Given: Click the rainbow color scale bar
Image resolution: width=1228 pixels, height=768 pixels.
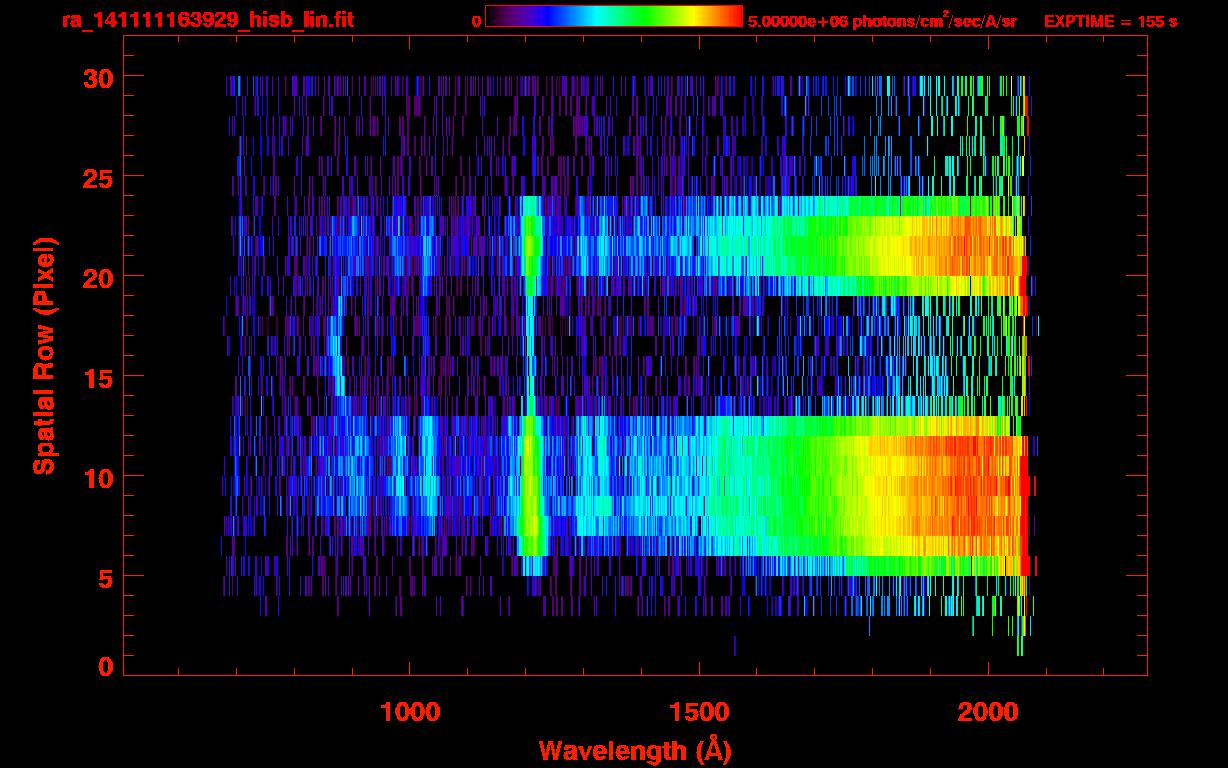Looking at the screenshot, I should [614, 17].
